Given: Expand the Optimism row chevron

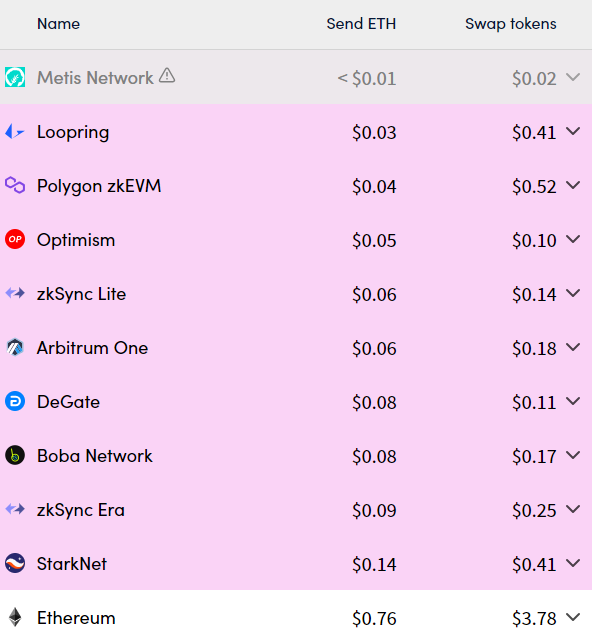Looking at the screenshot, I should pyautogui.click(x=573, y=239).
